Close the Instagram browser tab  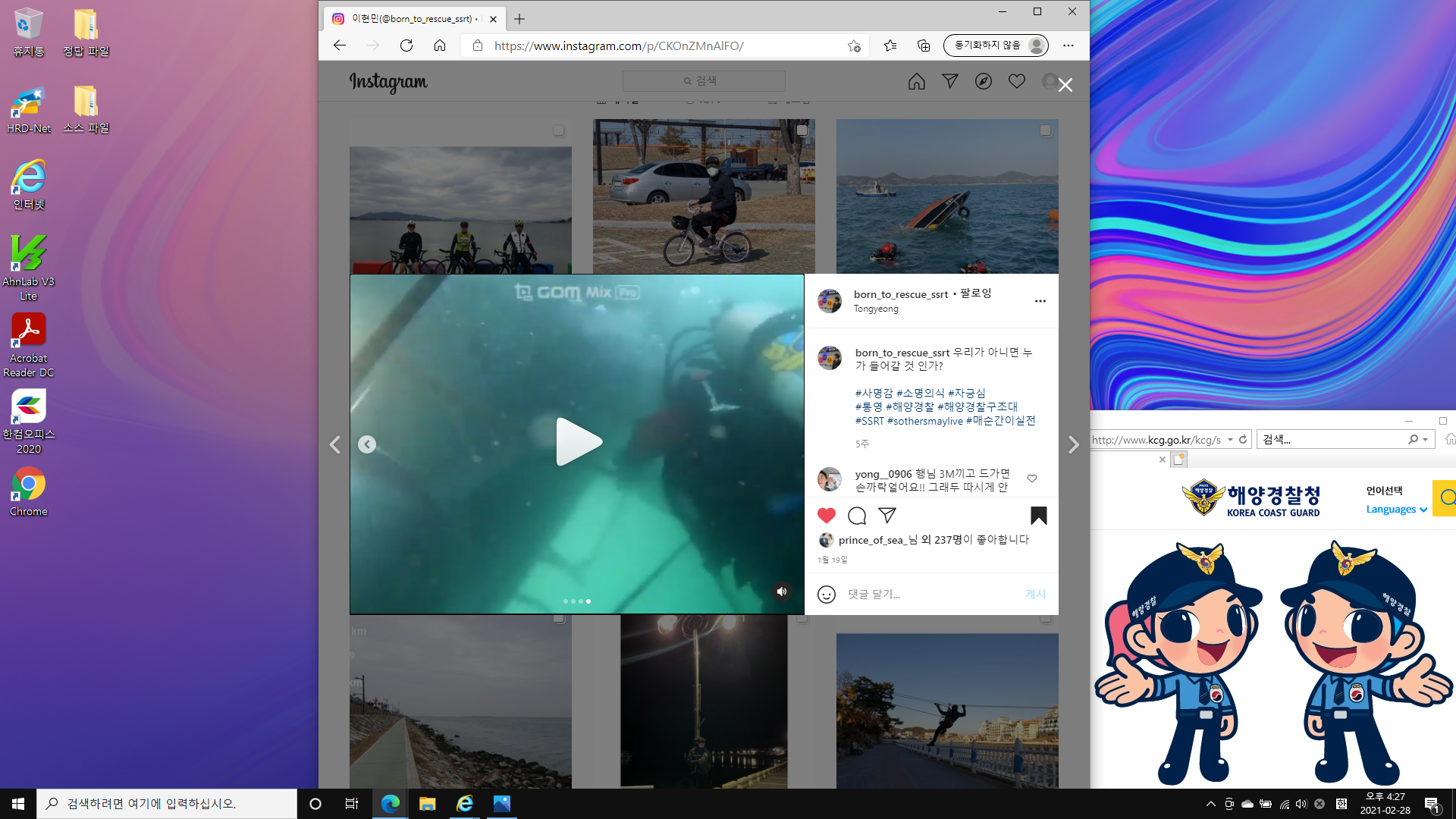tap(493, 19)
